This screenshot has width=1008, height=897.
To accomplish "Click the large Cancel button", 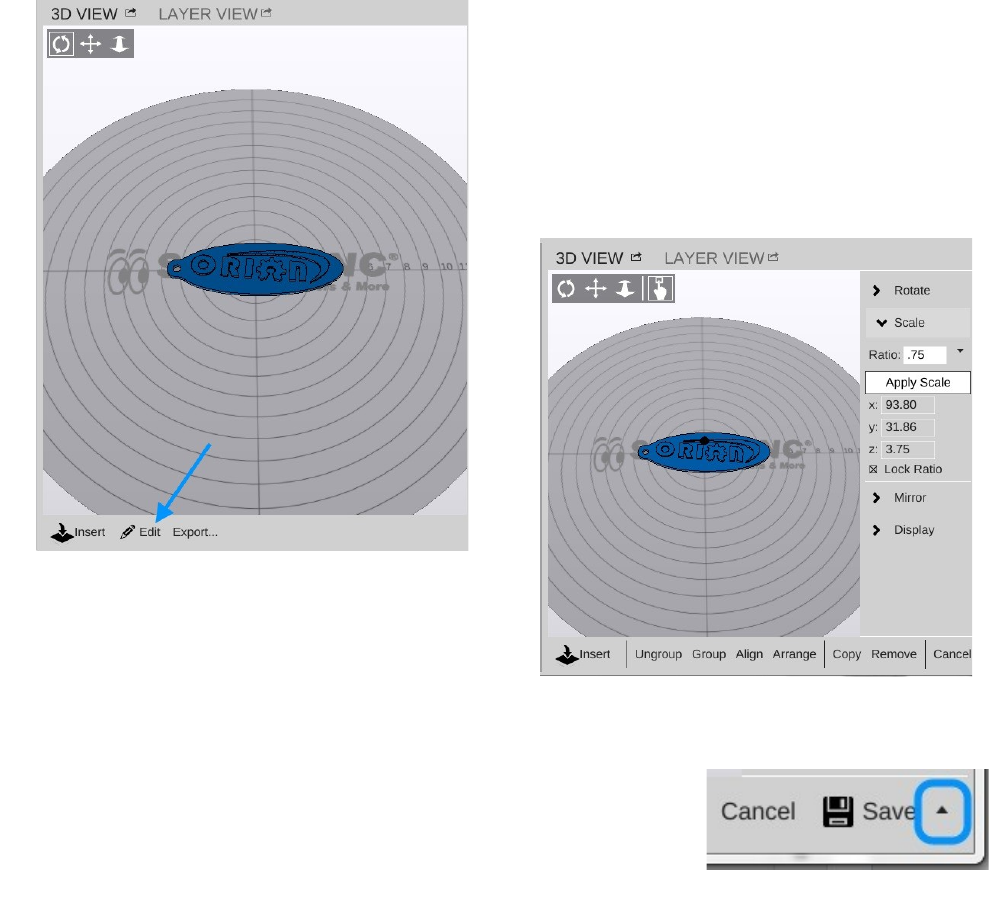I will click(x=758, y=811).
